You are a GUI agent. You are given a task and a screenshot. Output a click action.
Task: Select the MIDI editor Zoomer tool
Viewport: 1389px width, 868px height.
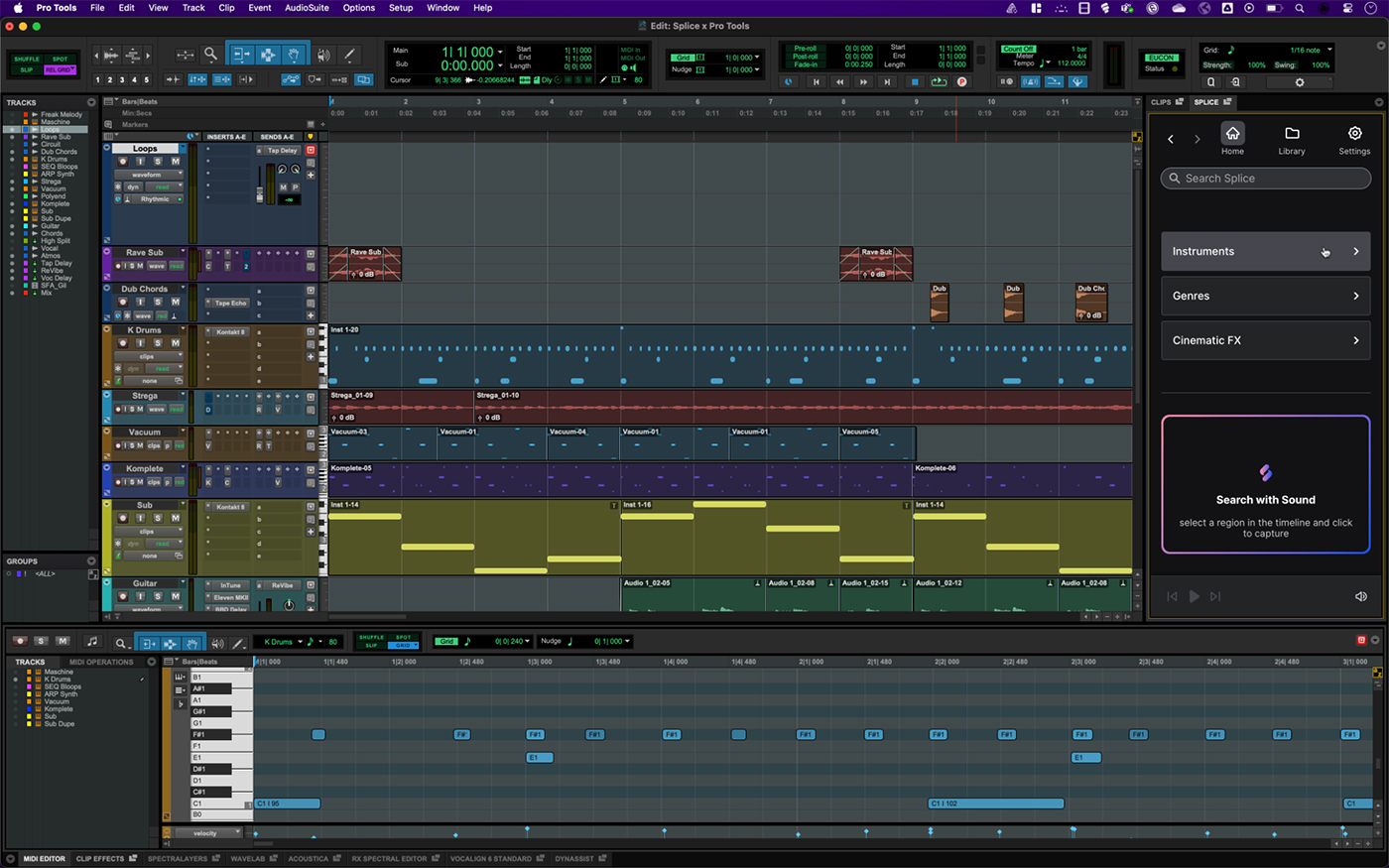pos(121,643)
